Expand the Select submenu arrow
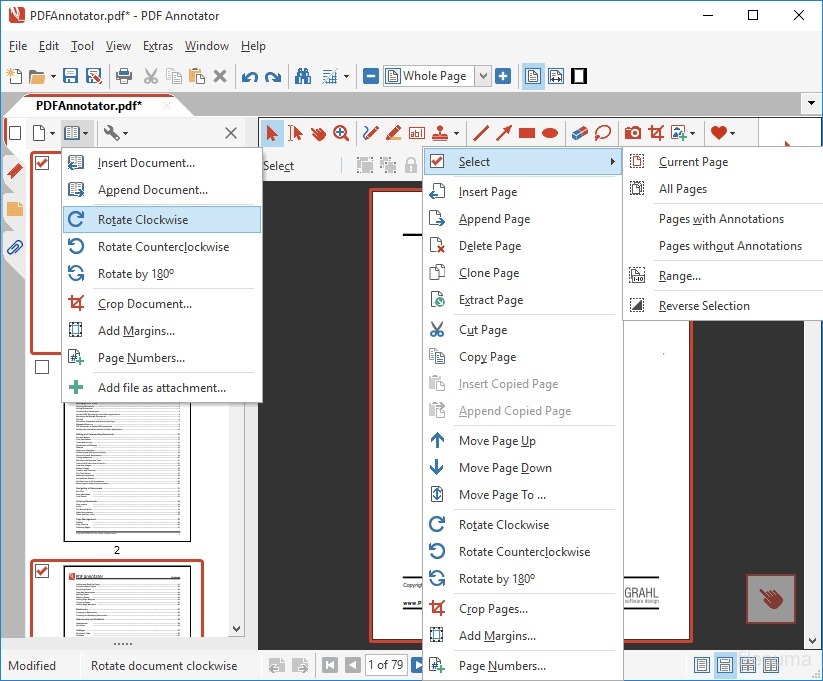 coord(614,161)
